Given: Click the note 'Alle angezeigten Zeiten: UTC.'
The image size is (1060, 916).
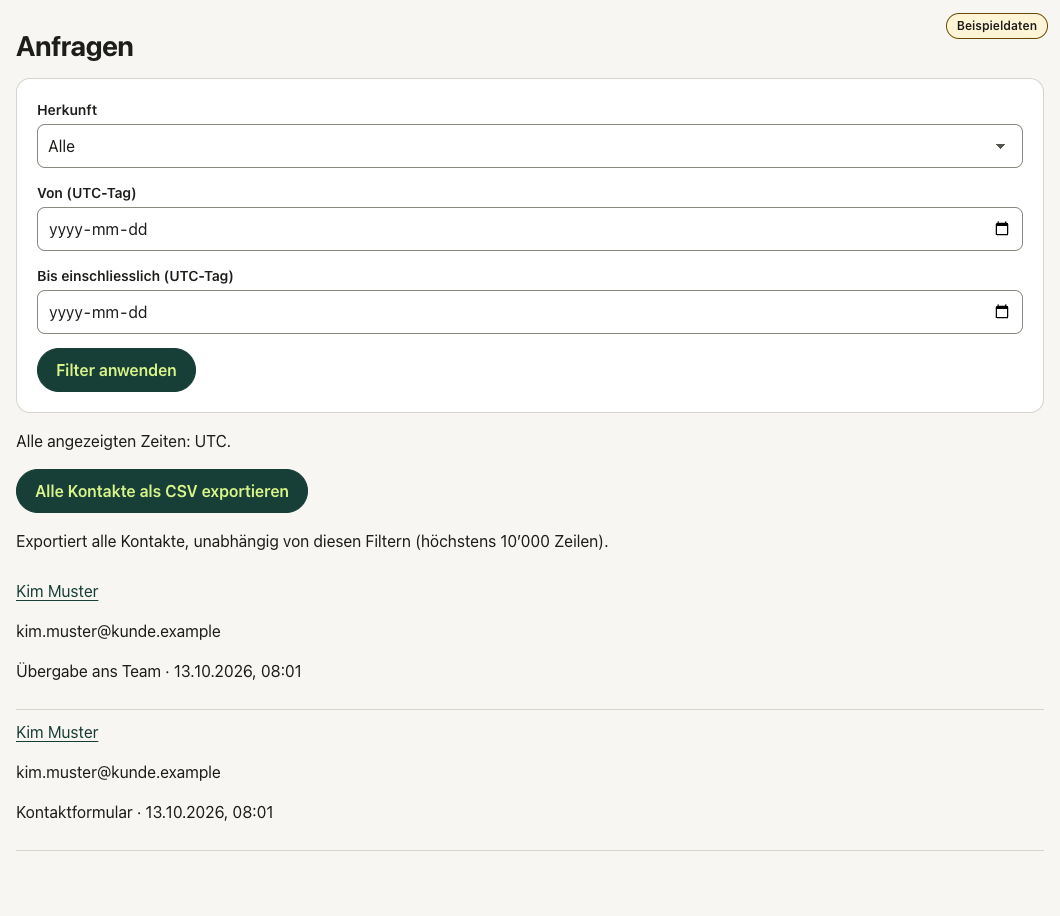Looking at the screenshot, I should (x=124, y=441).
